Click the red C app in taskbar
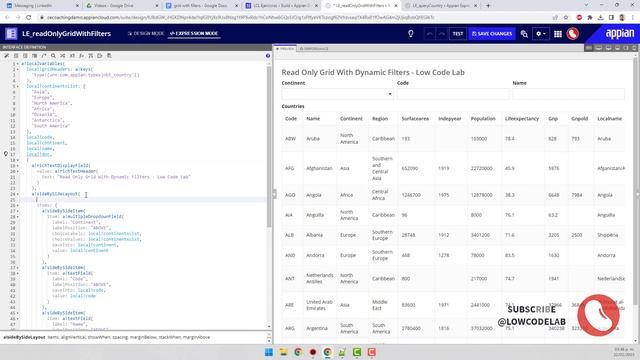 pos(371,352)
